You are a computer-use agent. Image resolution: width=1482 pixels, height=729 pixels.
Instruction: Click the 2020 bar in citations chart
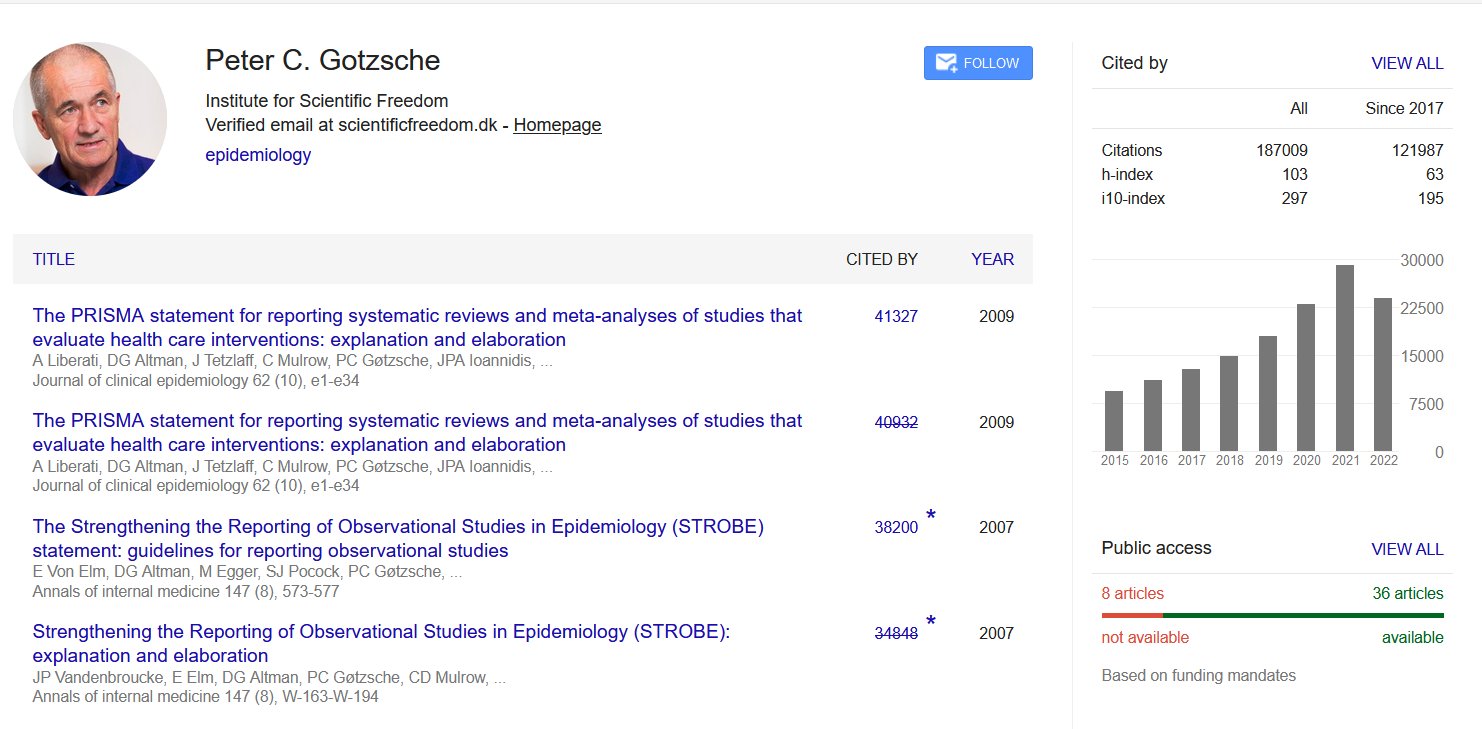1306,377
